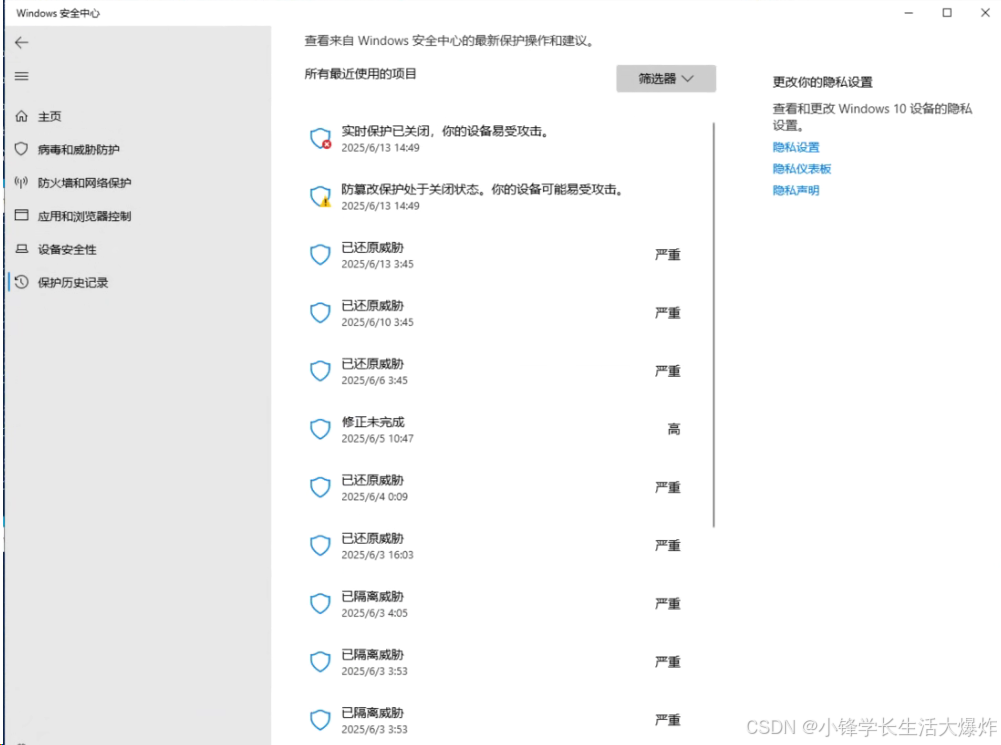Click shield with yellow warning for 防篡改保护
This screenshot has height=745, width=1001.
point(320,197)
